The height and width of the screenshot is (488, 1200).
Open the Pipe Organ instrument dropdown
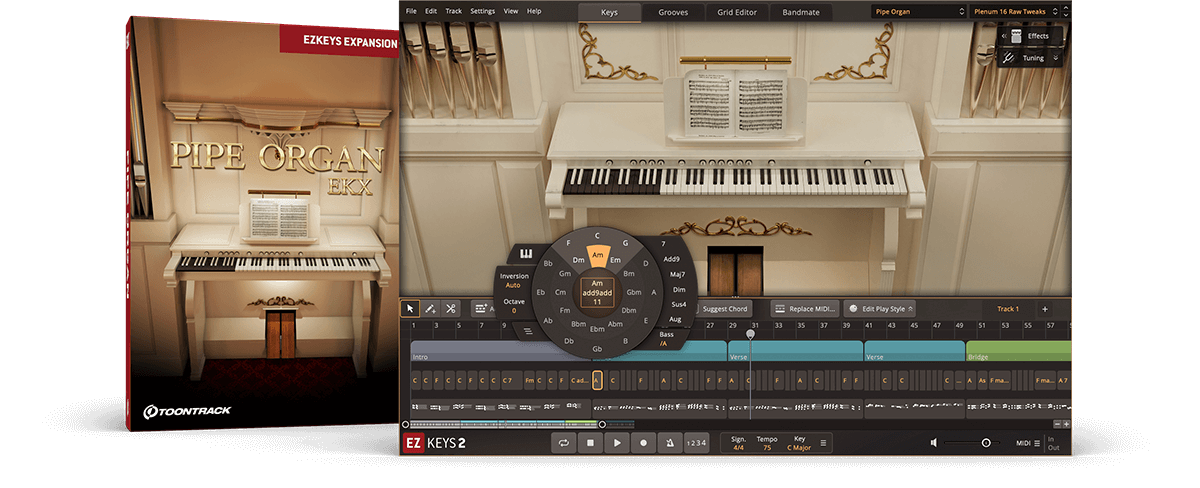916,12
